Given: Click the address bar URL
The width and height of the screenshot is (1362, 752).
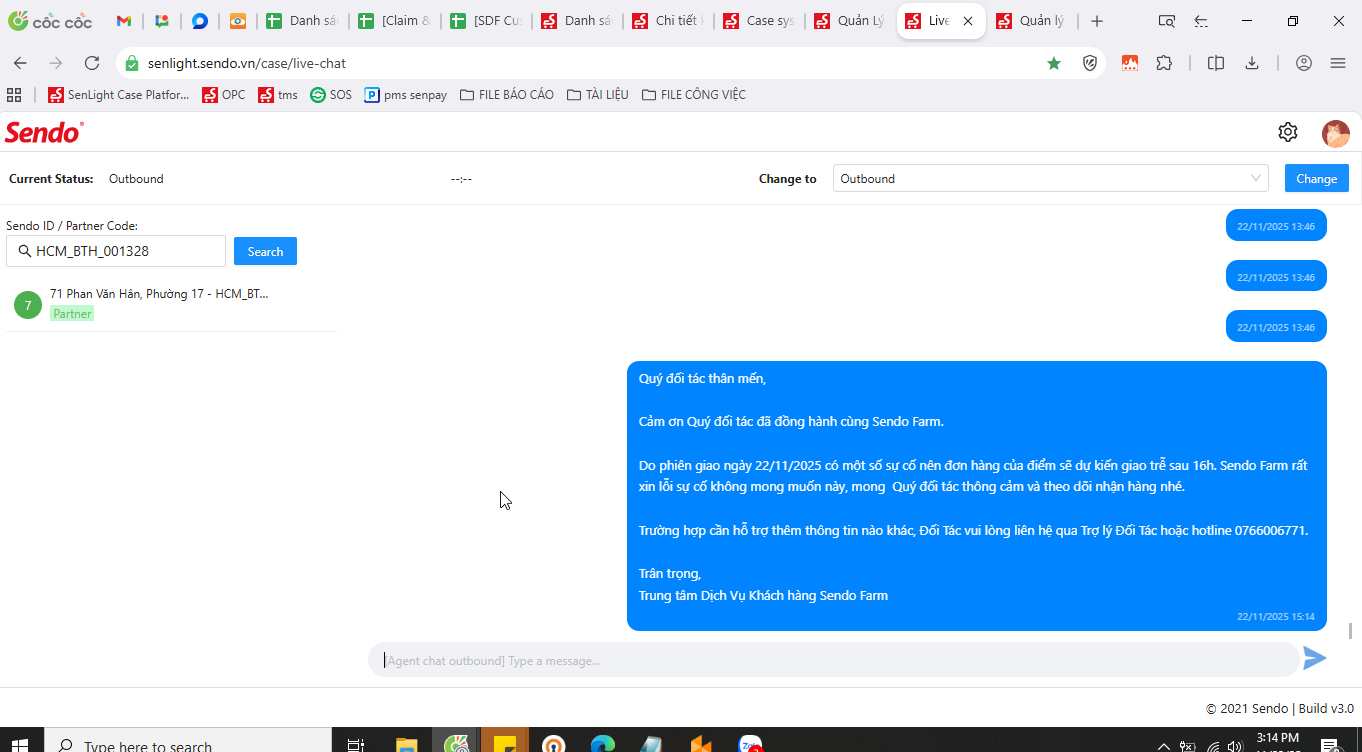Looking at the screenshot, I should pyautogui.click(x=247, y=63).
